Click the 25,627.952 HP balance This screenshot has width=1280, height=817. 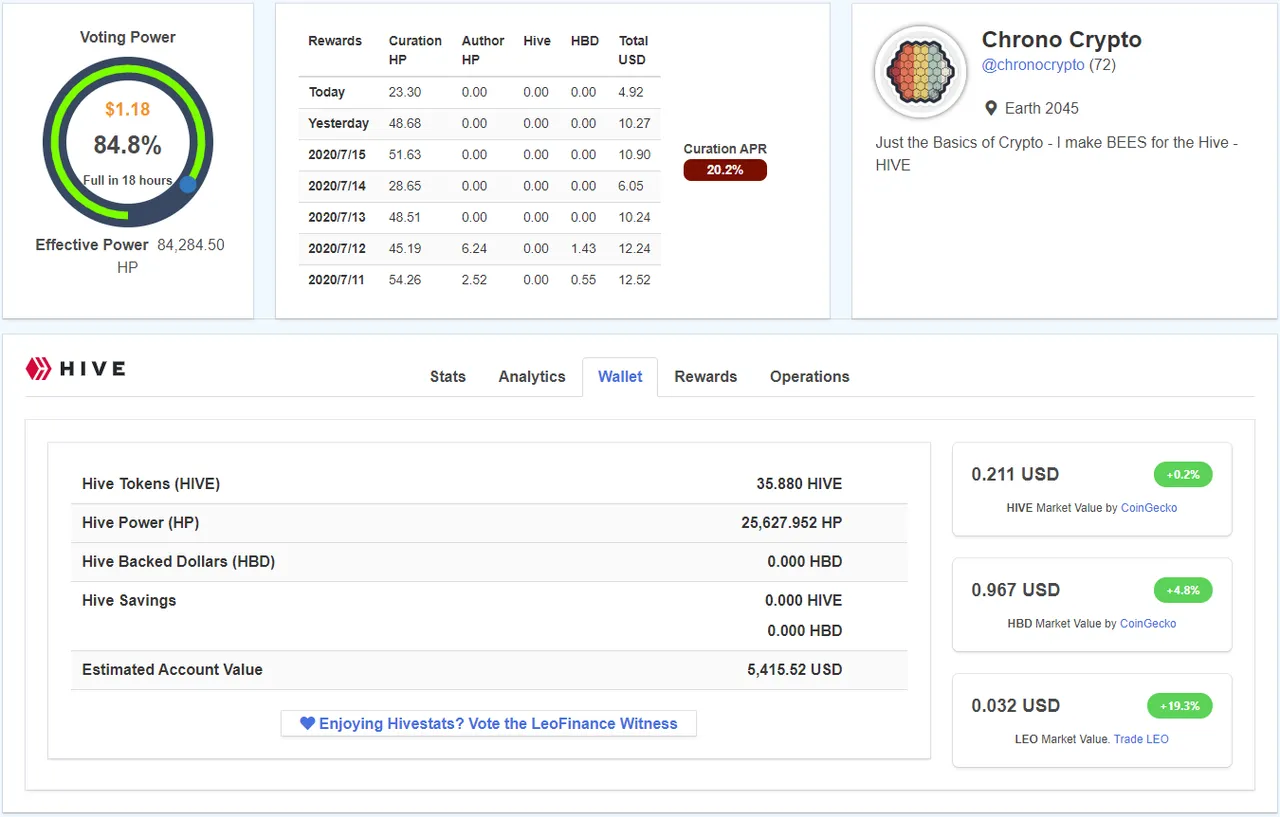click(x=792, y=523)
